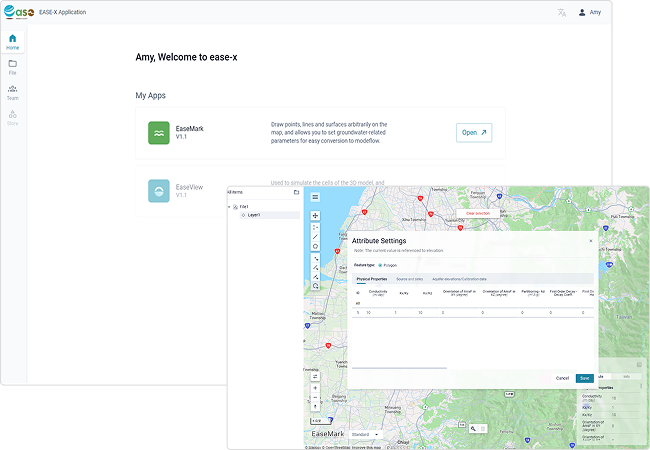The height and width of the screenshot is (450, 650).
Task: Select the edit polyline vertices tool
Action: coord(315,277)
